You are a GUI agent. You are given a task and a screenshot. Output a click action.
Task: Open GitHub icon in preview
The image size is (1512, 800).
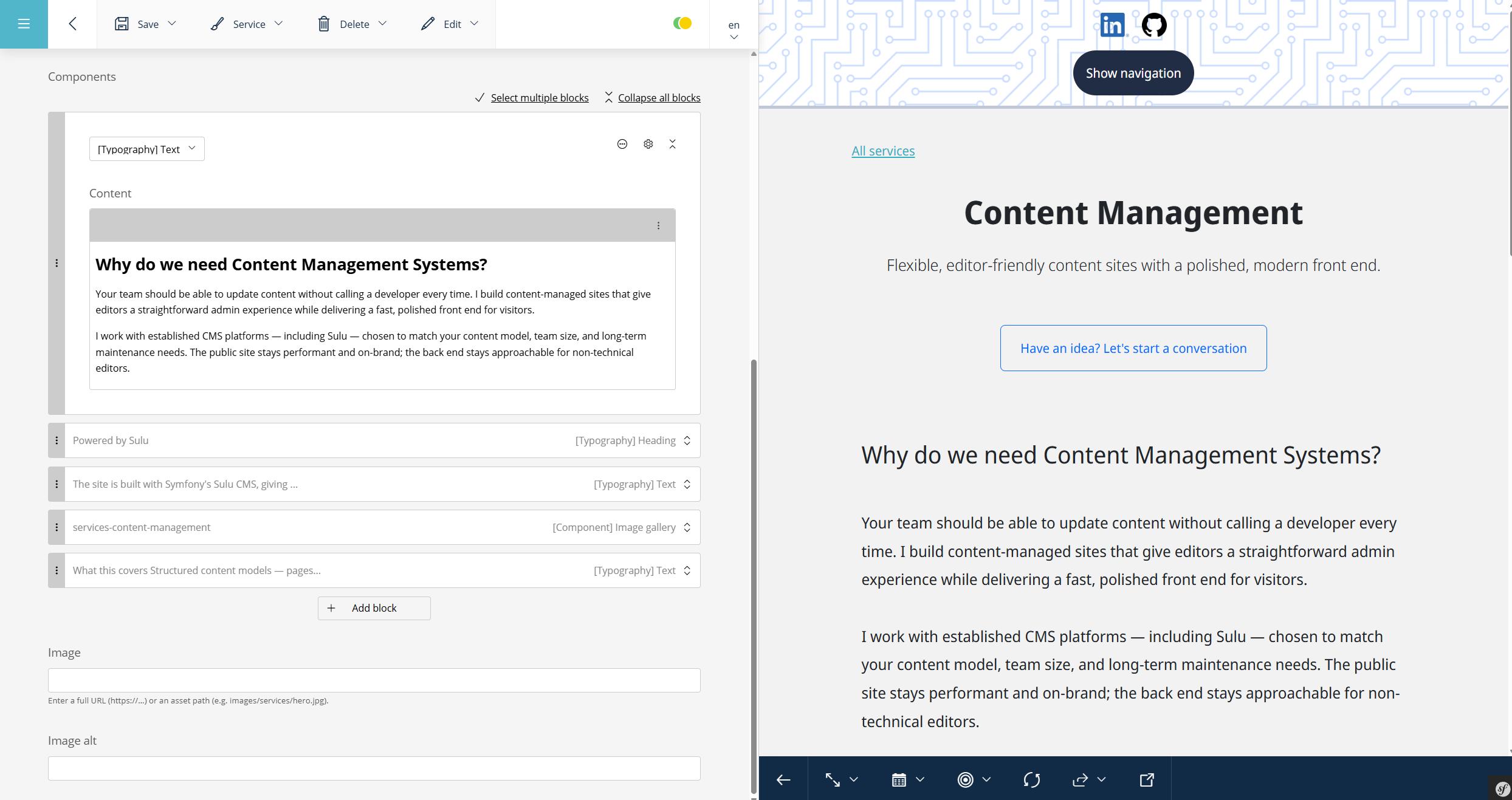[x=1154, y=25]
